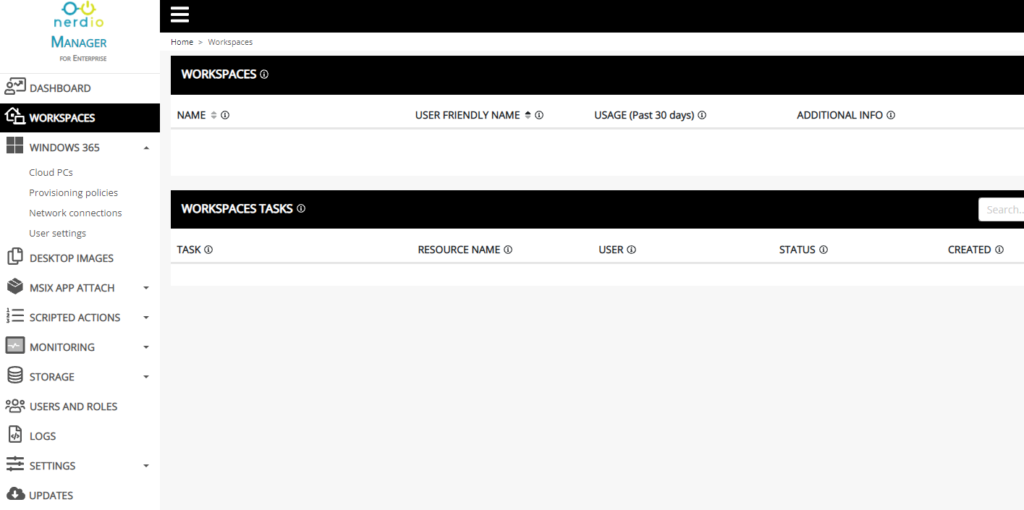Screen dimensions: 1024x510
Task: Click info icon beside CREATED column
Action: pos(999,249)
